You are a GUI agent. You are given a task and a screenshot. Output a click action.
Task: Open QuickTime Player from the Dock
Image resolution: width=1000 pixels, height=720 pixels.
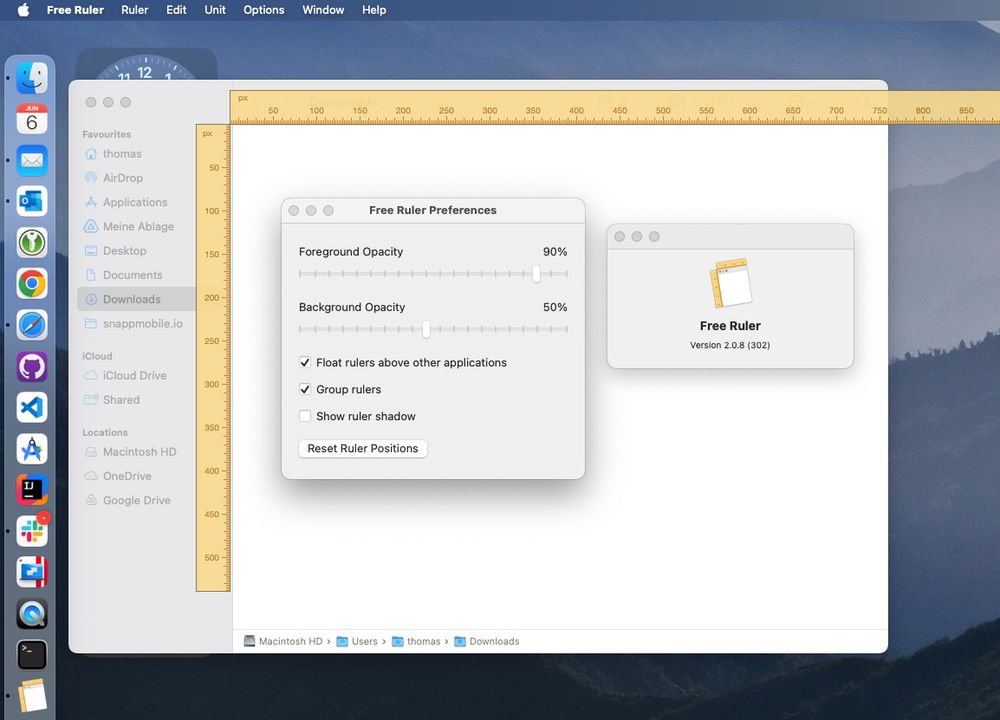pos(32,613)
